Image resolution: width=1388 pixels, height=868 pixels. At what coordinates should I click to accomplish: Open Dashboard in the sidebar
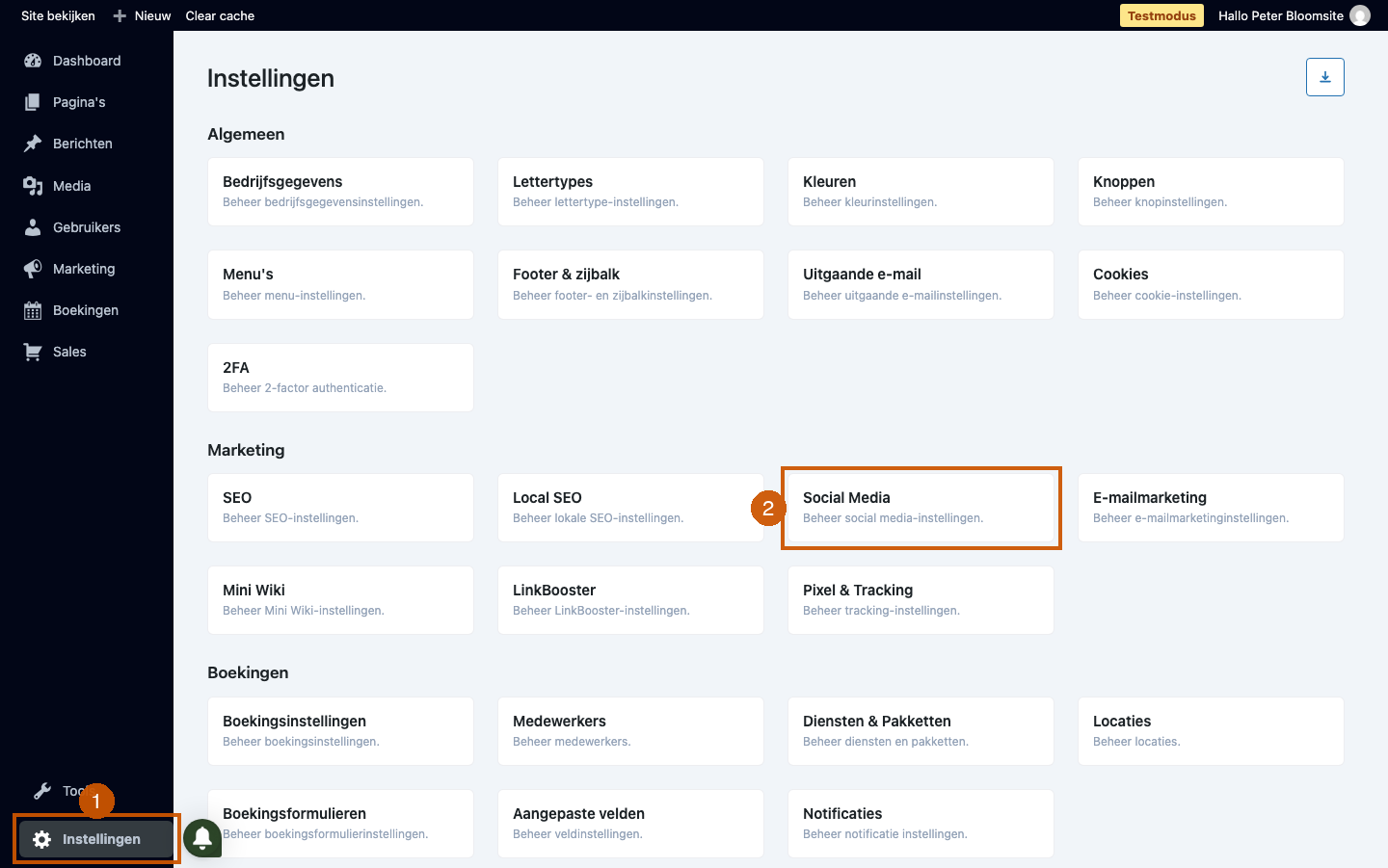(x=87, y=61)
